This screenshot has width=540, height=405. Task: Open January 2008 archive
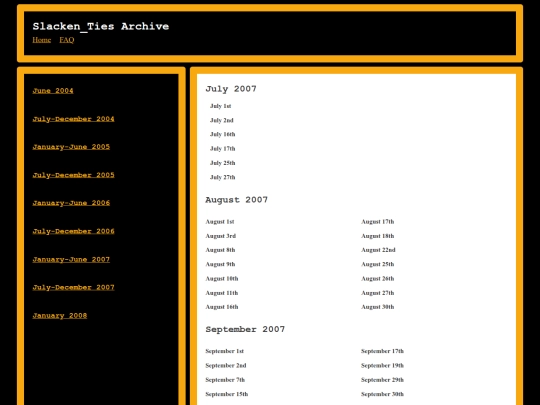(x=60, y=315)
